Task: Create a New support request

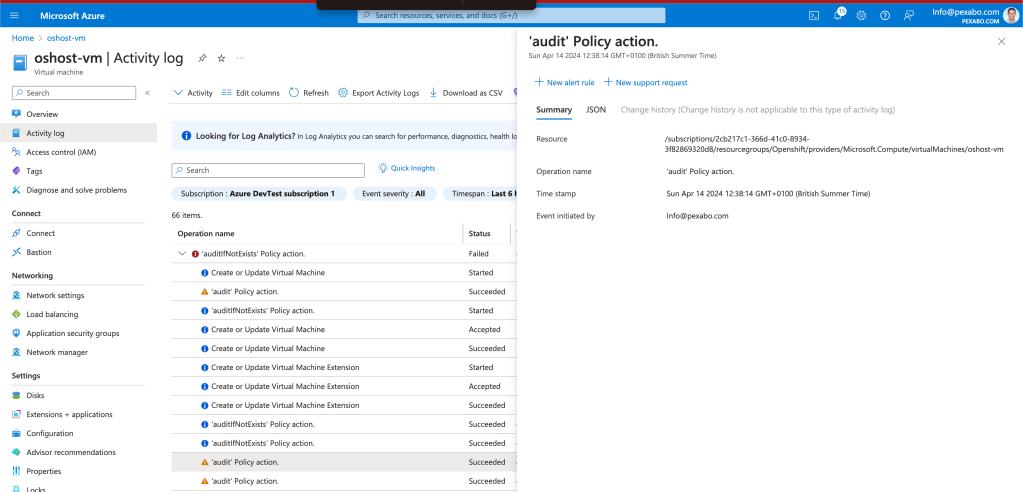Action: point(645,82)
